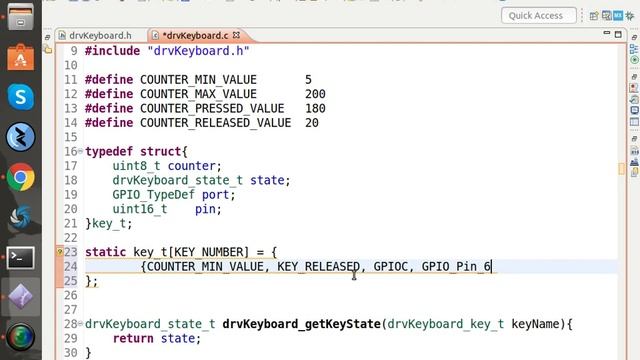Select the second perspective icon after Quick Access
The width and height of the screenshot is (640, 360).
(607, 16)
